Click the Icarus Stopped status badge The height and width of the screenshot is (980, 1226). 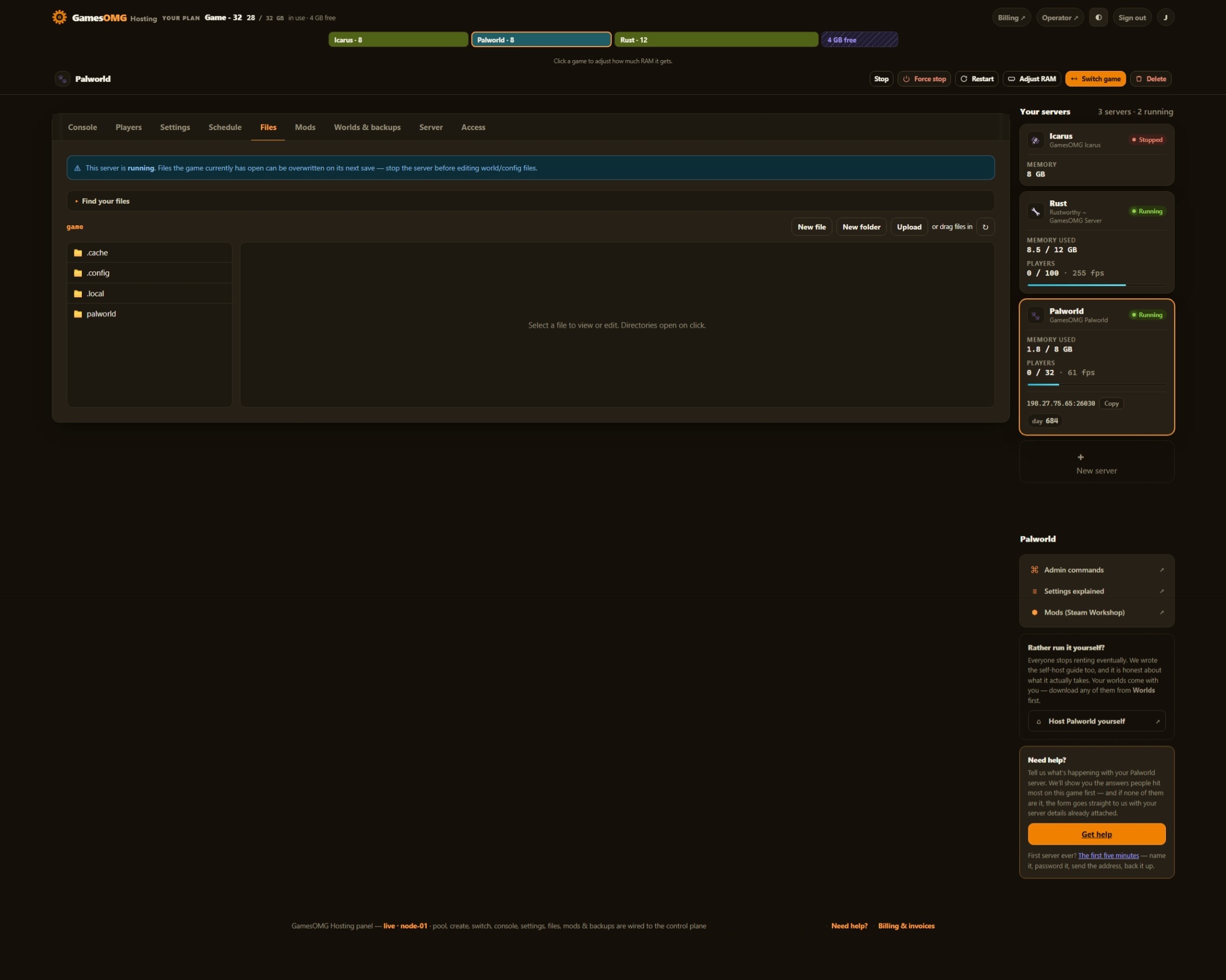(x=1147, y=140)
